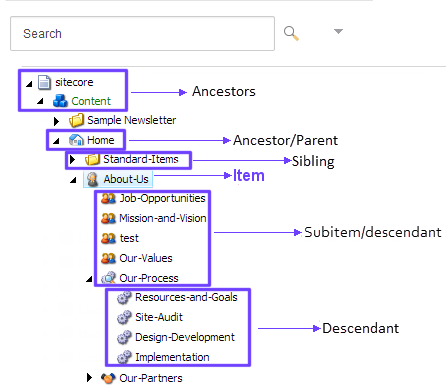
Task: Click the Our-Process gear magnifier icon
Action: tap(108, 278)
